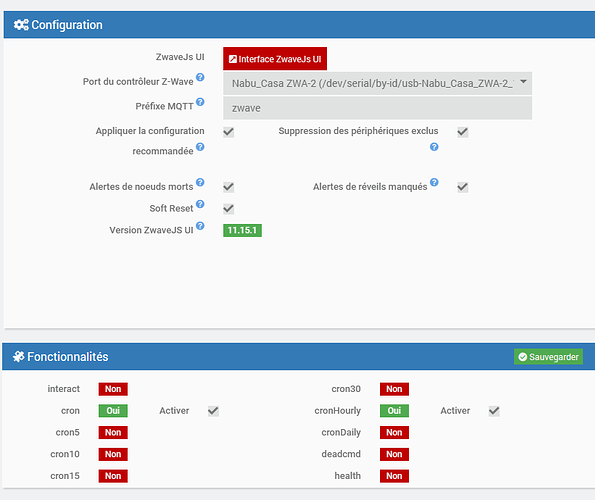
Task: Click the deadcmd Non badge
Action: [394, 454]
